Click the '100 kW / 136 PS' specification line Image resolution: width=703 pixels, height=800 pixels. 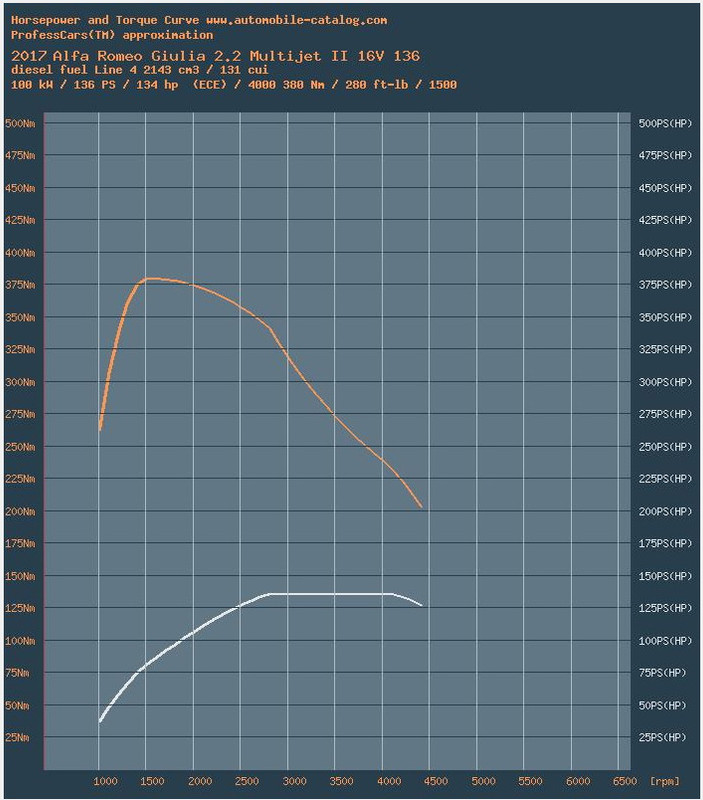[x=234, y=85]
